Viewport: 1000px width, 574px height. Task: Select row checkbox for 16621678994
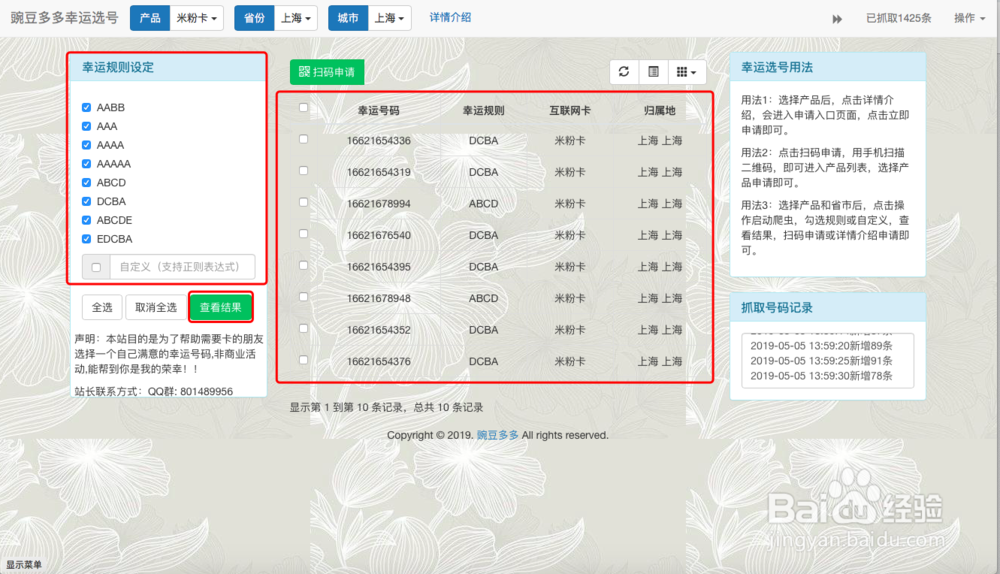point(304,202)
